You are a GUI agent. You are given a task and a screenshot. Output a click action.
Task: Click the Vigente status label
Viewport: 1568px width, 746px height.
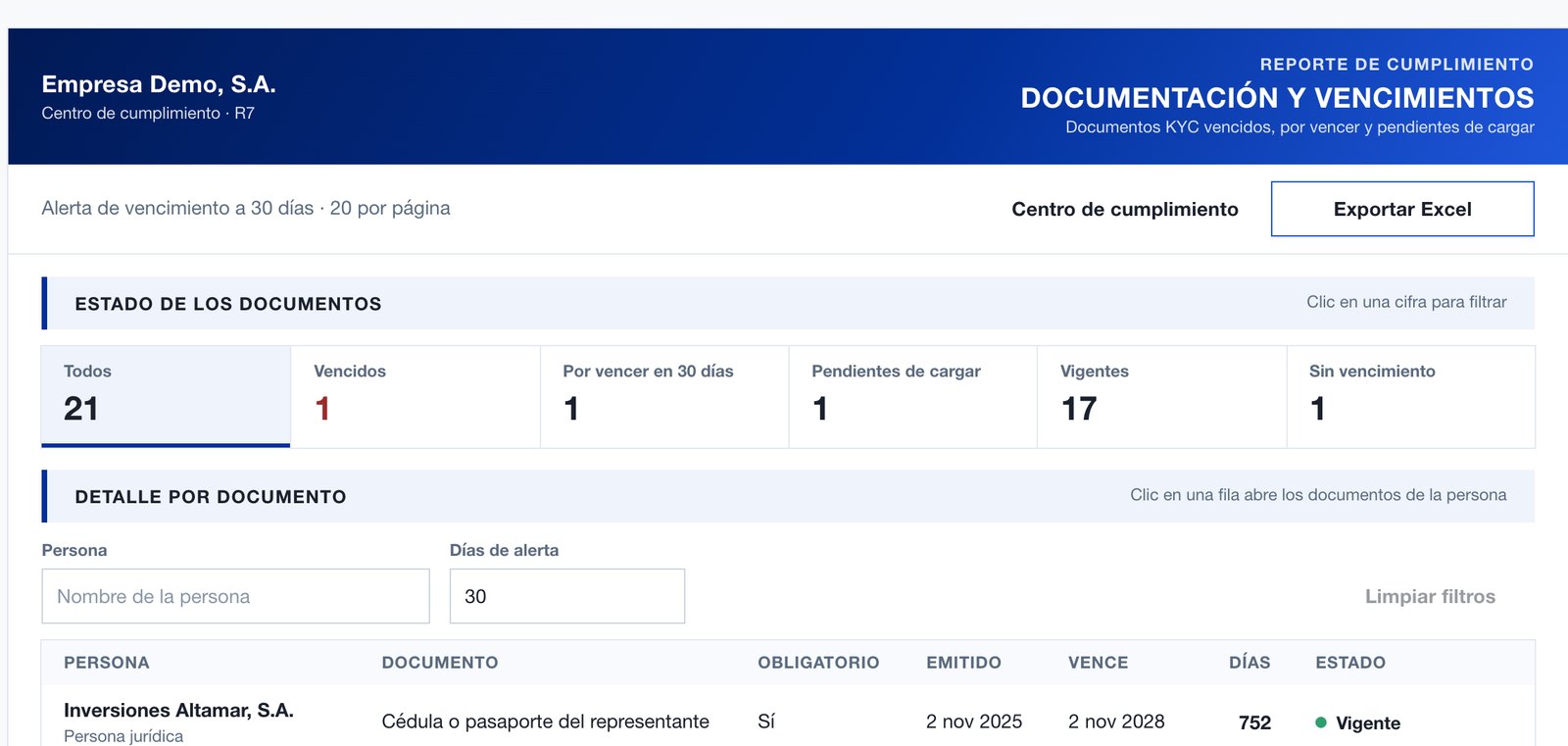(1368, 722)
